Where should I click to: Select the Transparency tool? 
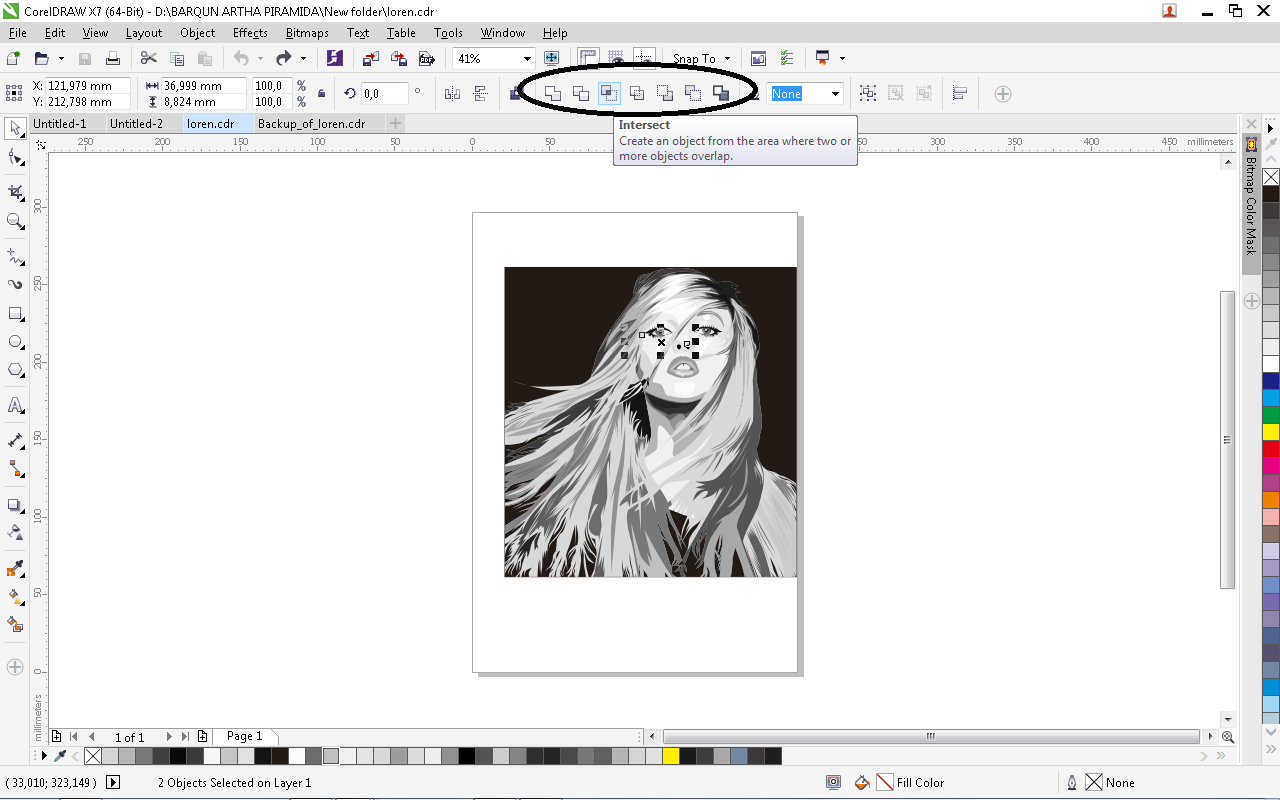(x=15, y=532)
